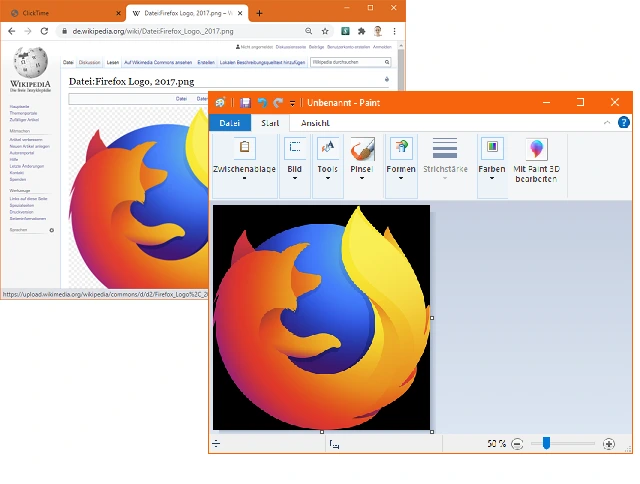Switch to the ClickTime browser tab
Image resolution: width=640 pixels, height=484 pixels.
[x=65, y=13]
